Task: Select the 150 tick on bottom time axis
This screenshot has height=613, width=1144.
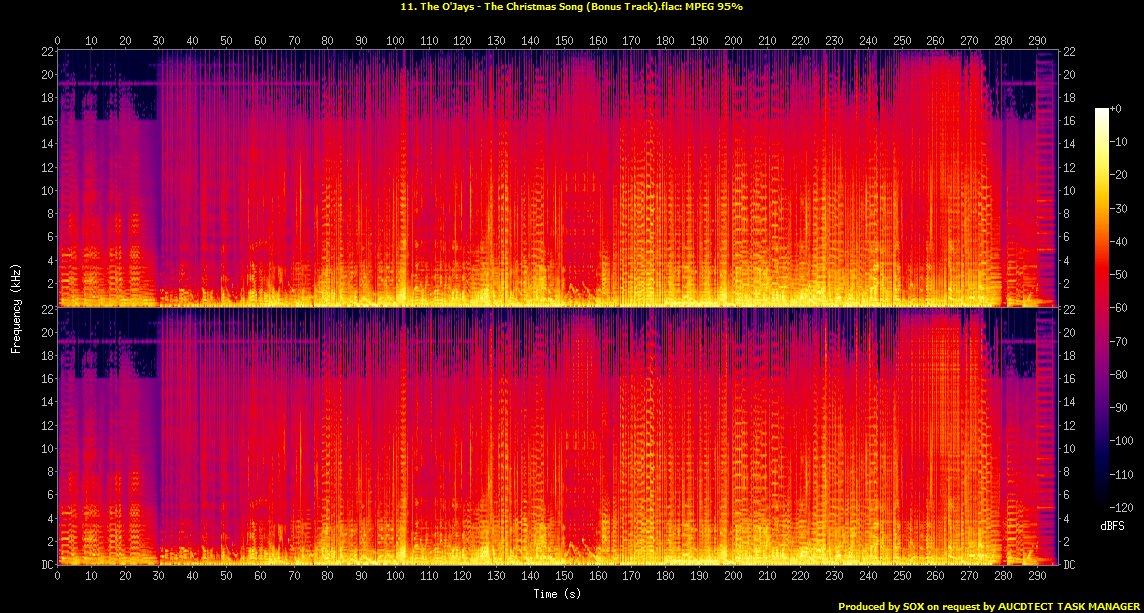Action: 565,577
